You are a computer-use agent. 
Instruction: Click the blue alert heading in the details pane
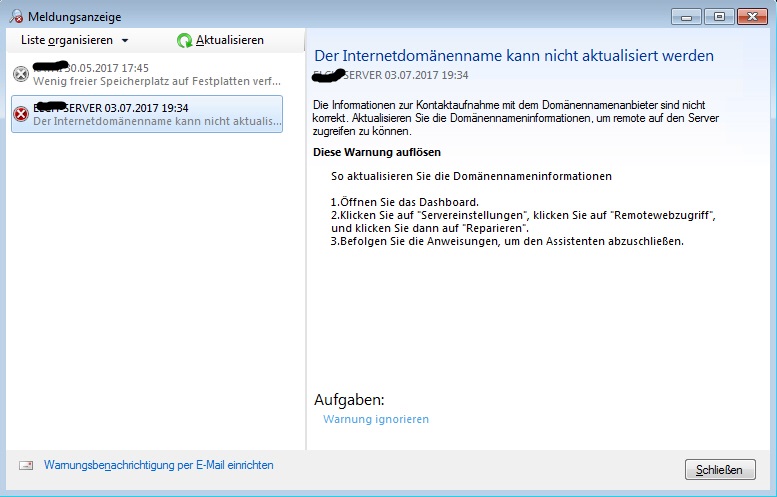pyautogui.click(x=514, y=56)
